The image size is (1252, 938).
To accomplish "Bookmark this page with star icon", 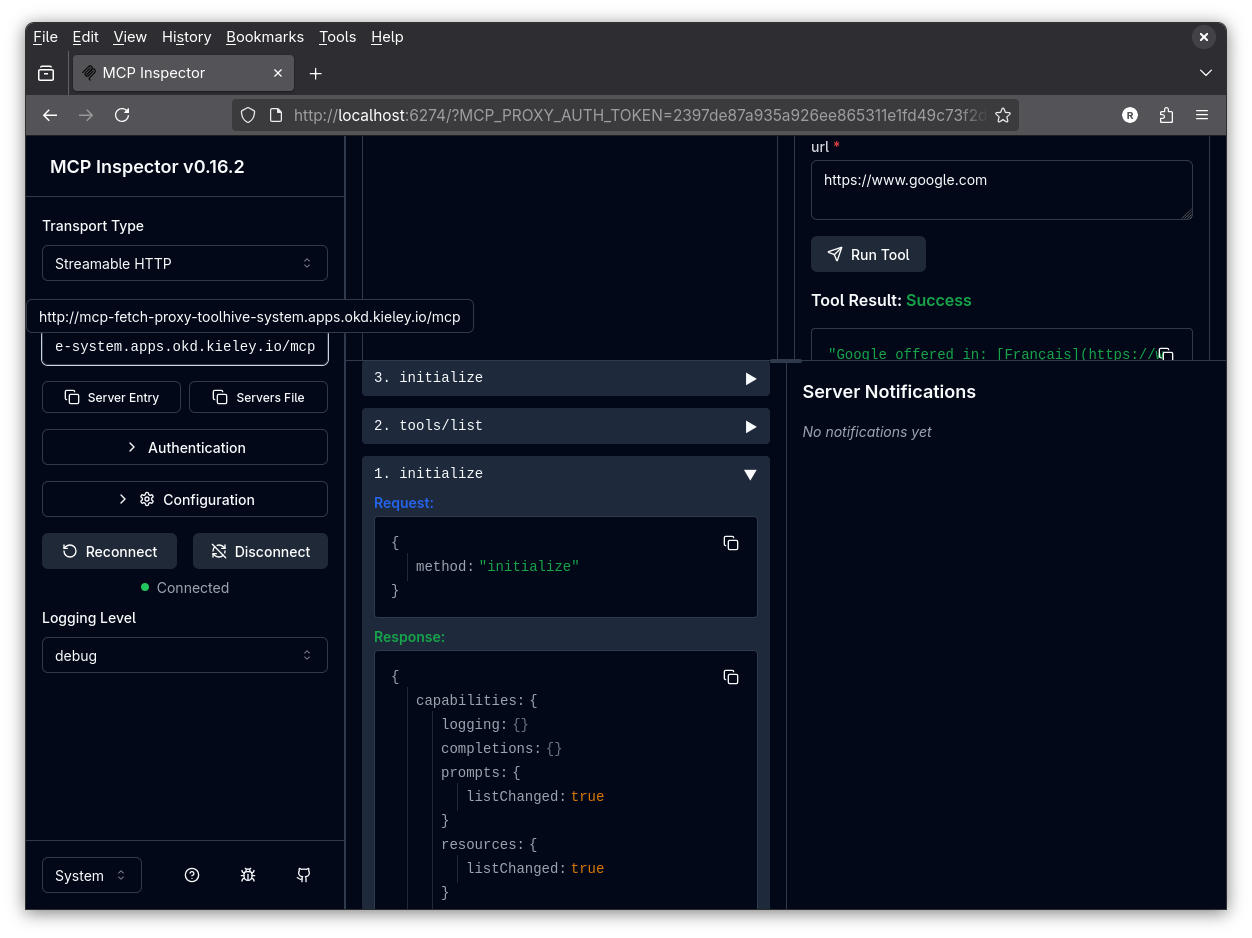I will (x=1003, y=115).
